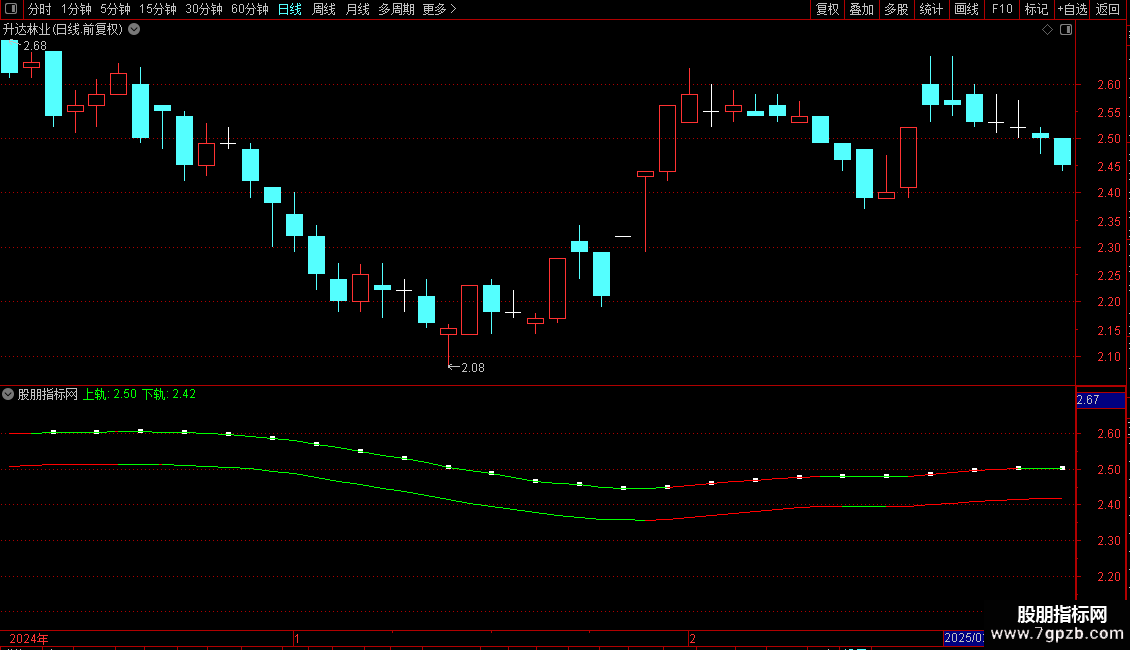Switch to 月线 monthly chart
The width and height of the screenshot is (1130, 650).
pos(357,9)
